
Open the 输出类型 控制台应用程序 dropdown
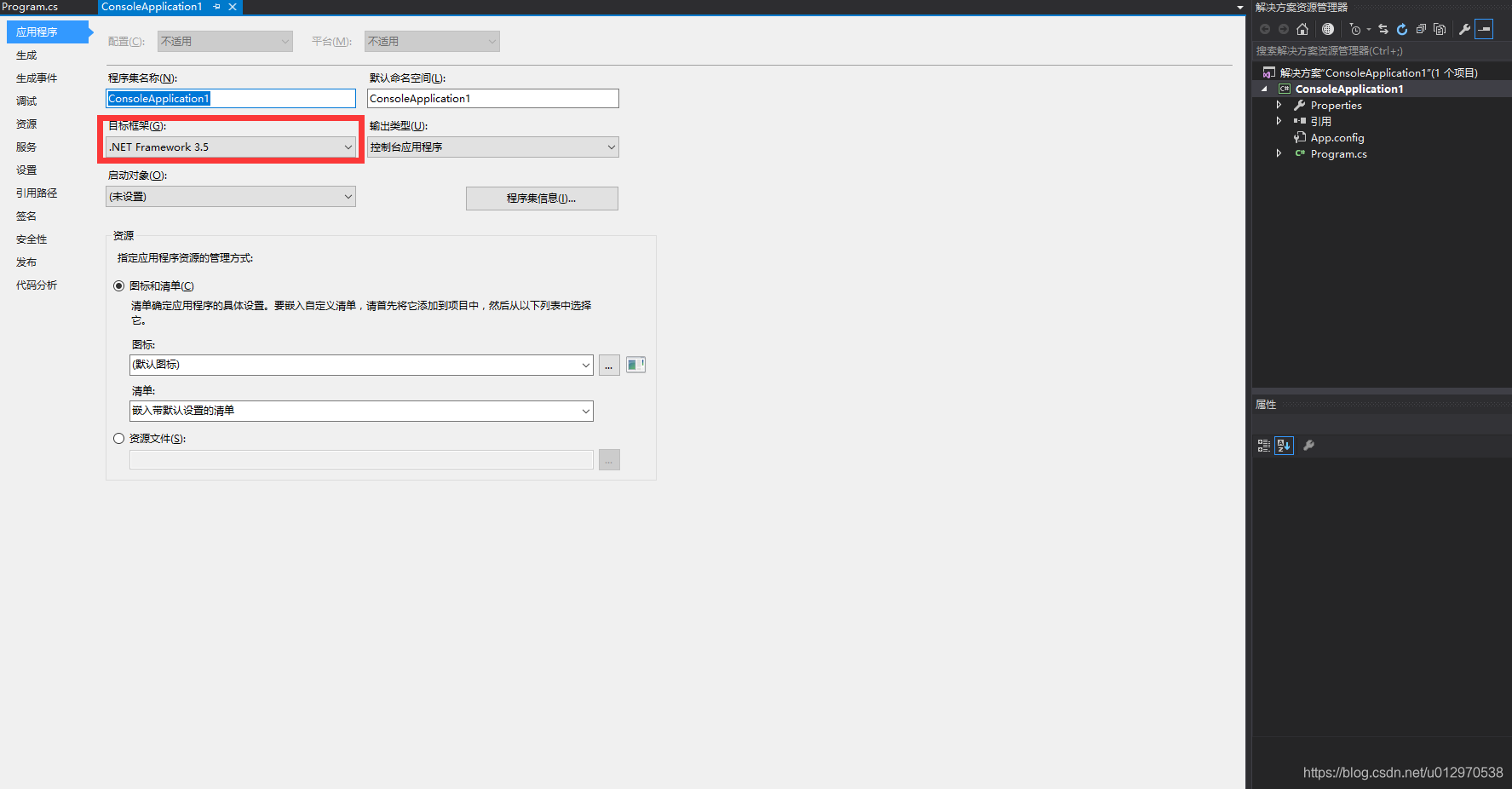pos(493,147)
